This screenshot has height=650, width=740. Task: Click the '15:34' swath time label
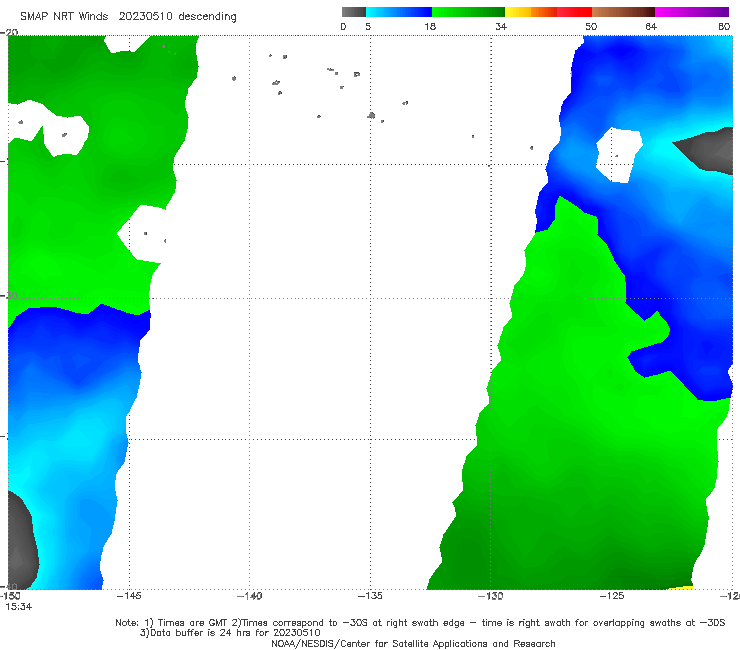[19, 607]
